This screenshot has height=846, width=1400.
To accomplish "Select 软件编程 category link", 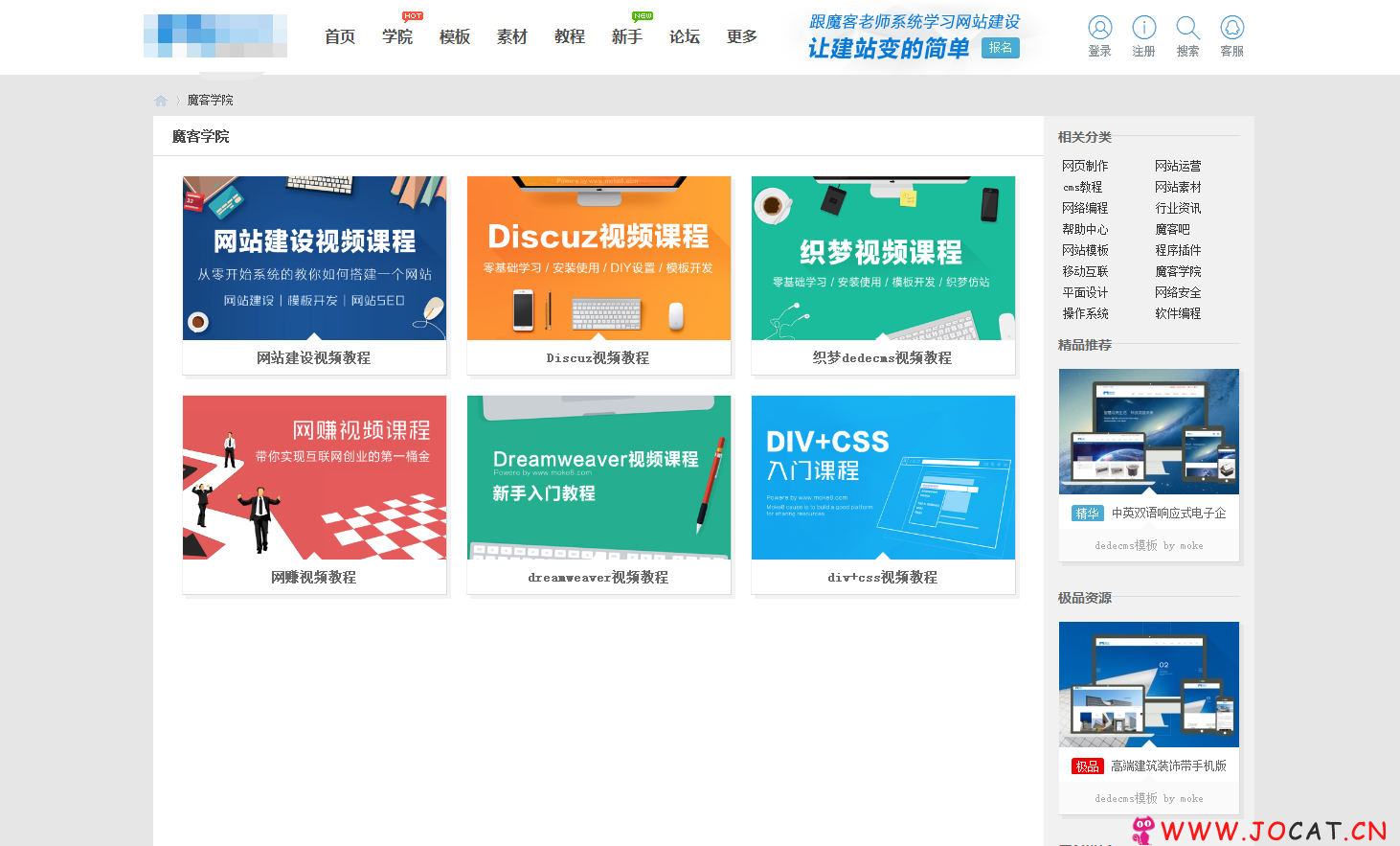I will 1178,313.
